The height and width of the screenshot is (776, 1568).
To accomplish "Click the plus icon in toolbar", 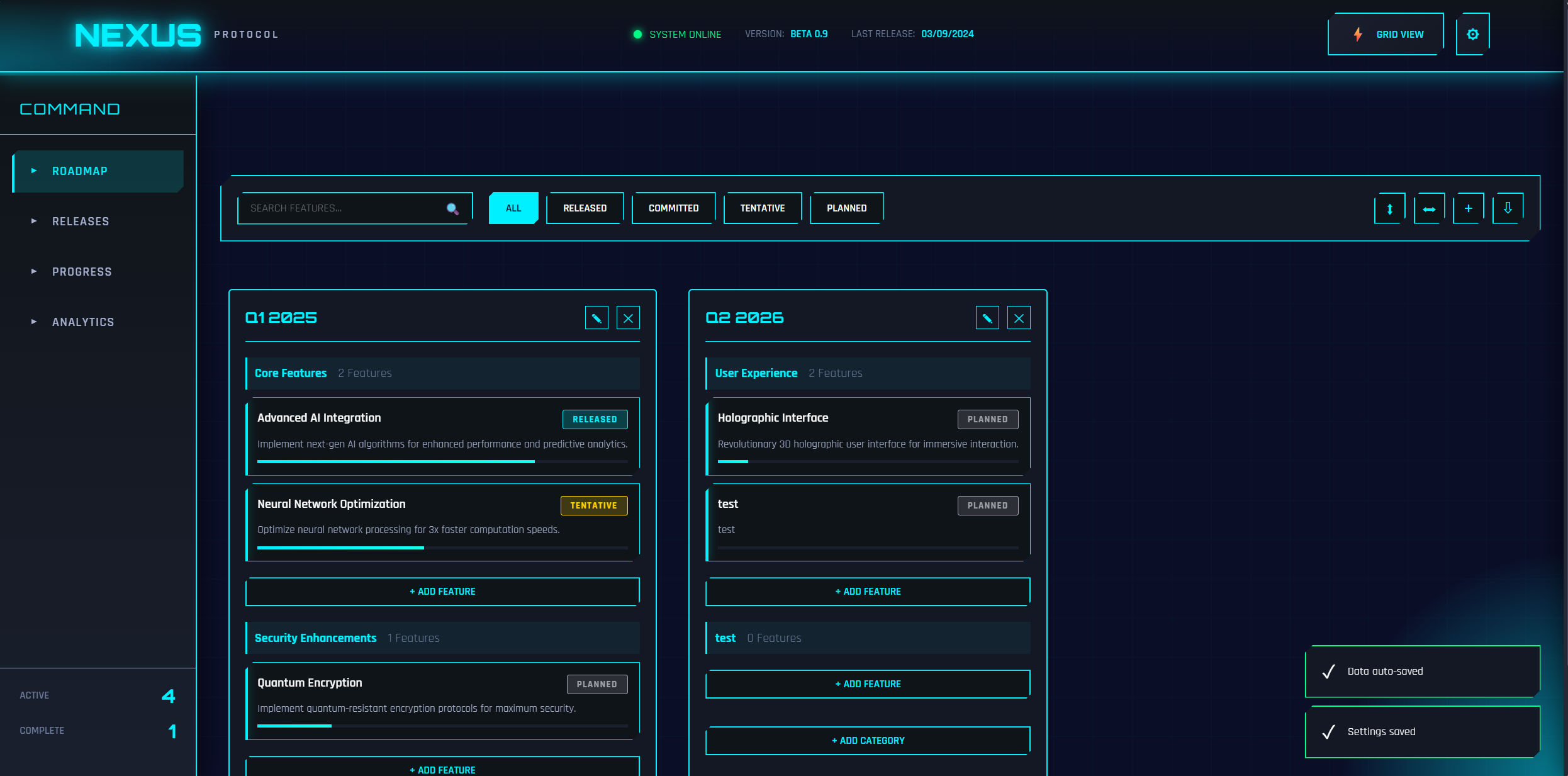I will [1468, 208].
